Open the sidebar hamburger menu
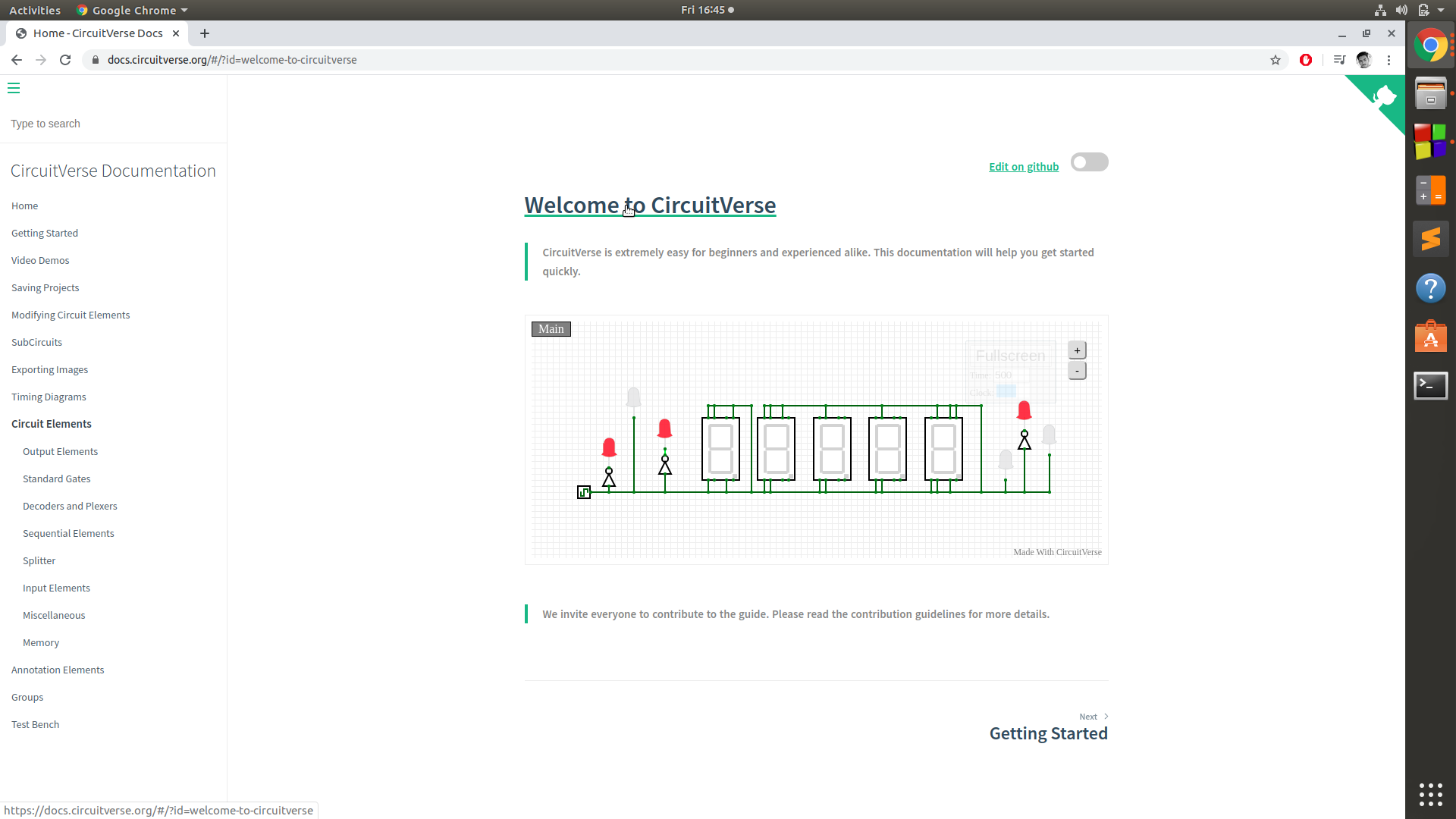This screenshot has height=819, width=1456. coord(14,89)
